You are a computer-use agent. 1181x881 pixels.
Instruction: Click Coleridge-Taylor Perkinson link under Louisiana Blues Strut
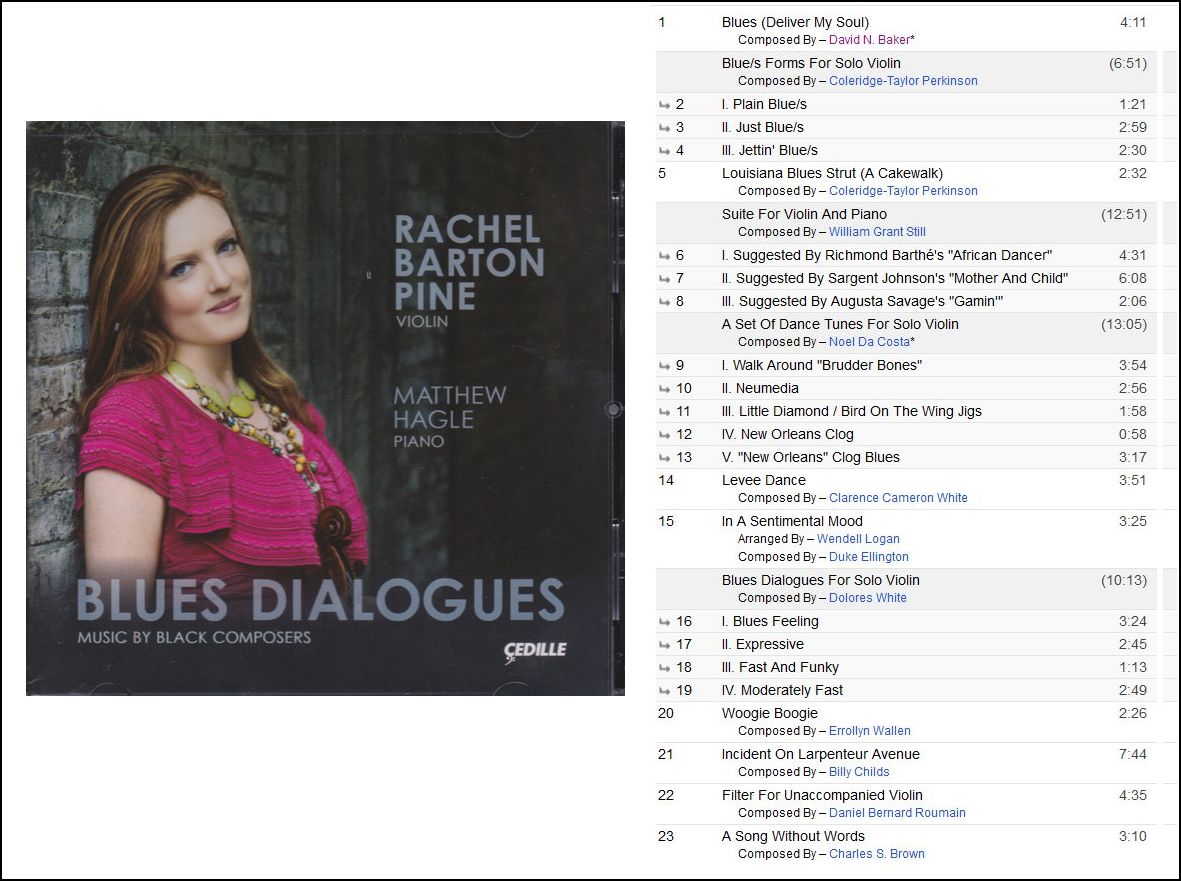[x=903, y=191]
